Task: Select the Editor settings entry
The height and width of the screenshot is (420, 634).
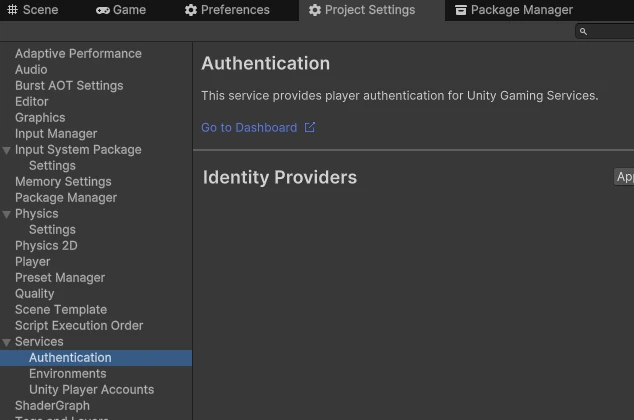Action: [32, 101]
